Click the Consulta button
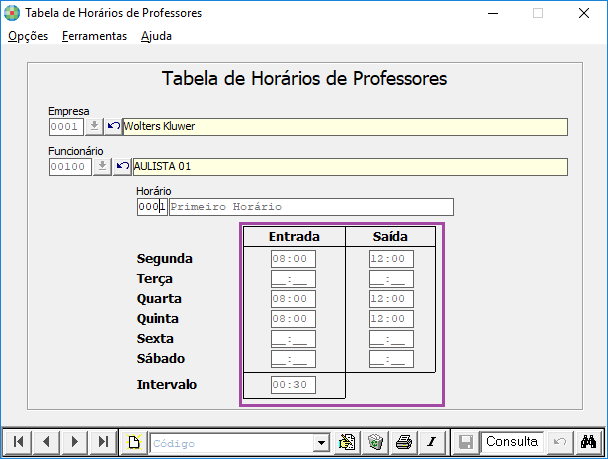Image resolution: width=608 pixels, height=459 pixels. pyautogui.click(x=512, y=442)
